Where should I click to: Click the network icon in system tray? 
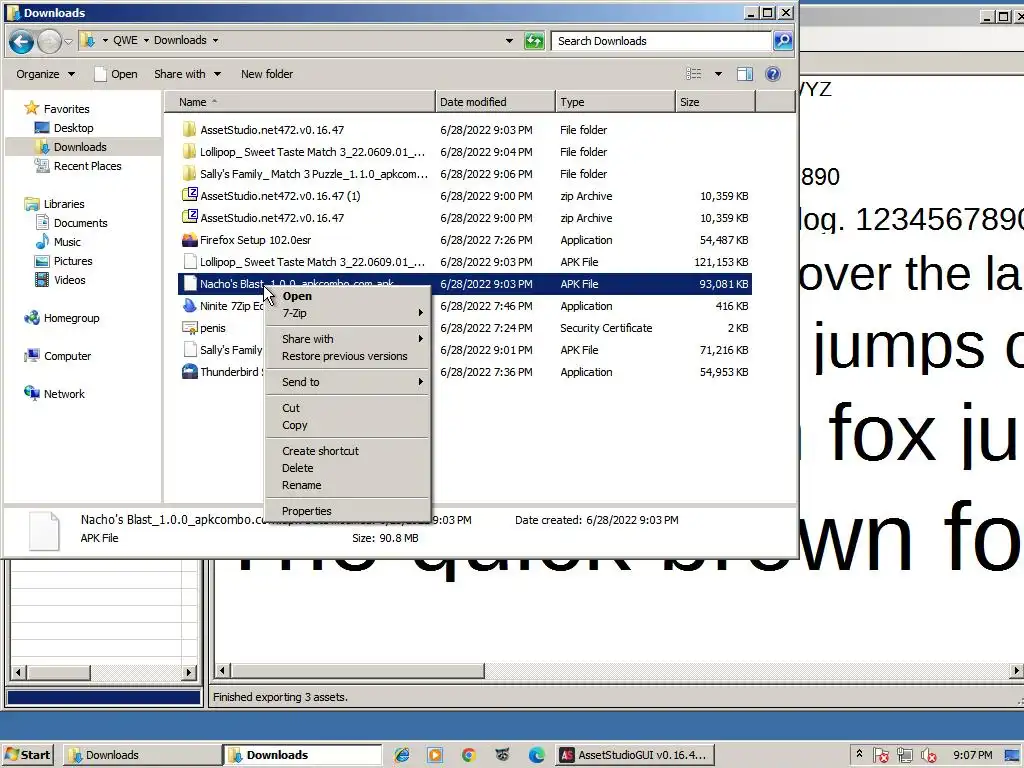(904, 756)
